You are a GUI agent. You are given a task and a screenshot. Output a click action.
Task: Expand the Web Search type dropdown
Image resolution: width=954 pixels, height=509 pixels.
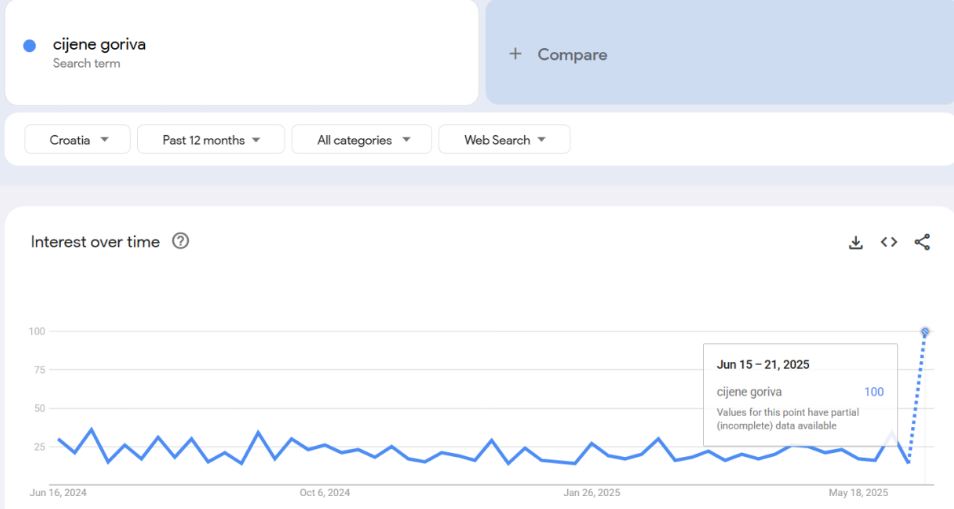[x=504, y=139]
